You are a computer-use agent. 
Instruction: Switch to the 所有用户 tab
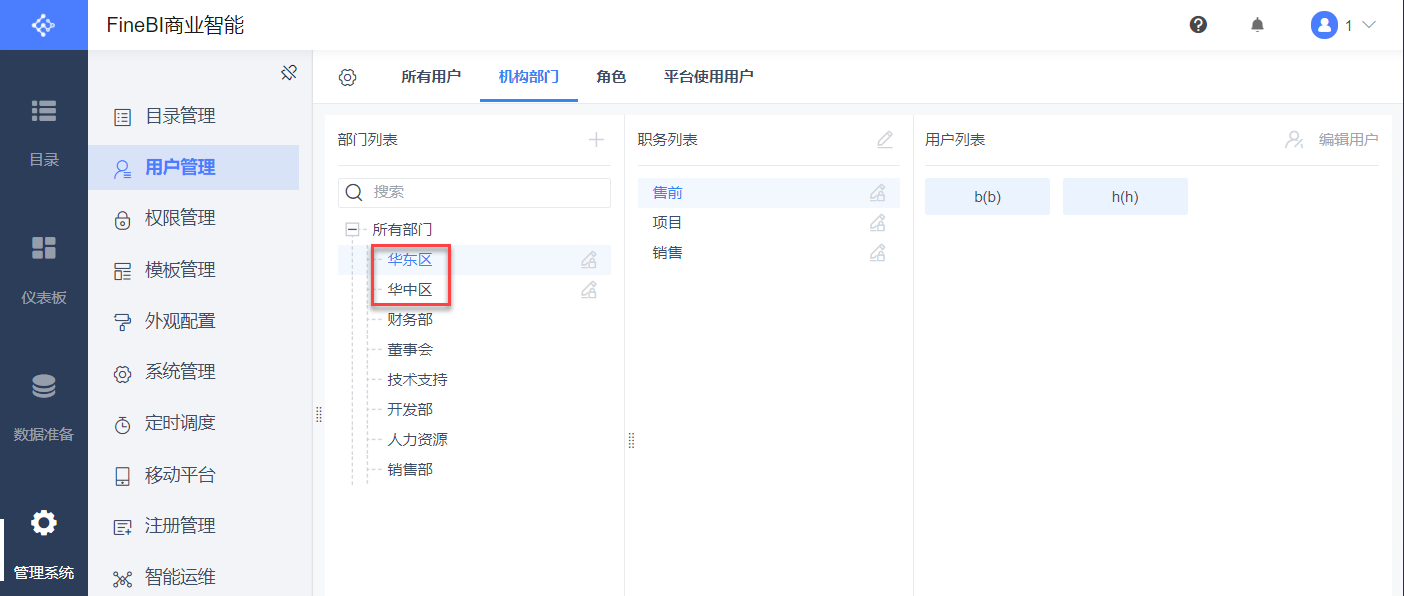point(431,77)
